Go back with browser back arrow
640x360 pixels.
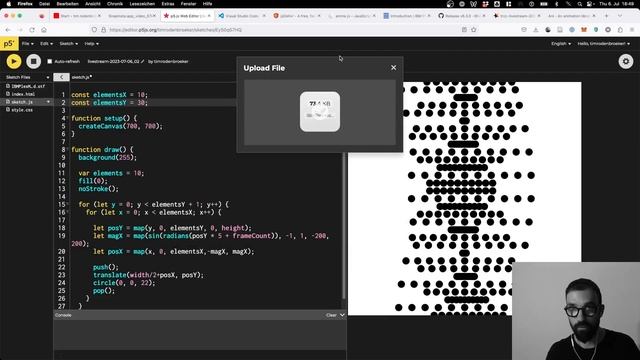click(x=8, y=30)
